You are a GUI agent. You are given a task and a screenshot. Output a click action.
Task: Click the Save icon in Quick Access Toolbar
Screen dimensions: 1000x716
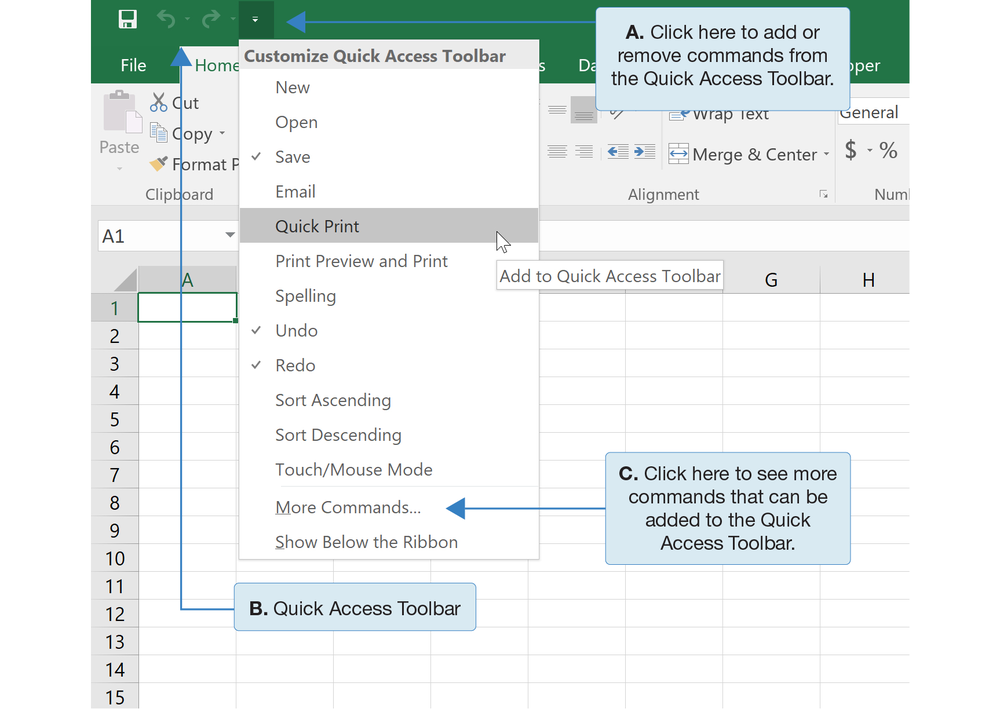127,19
